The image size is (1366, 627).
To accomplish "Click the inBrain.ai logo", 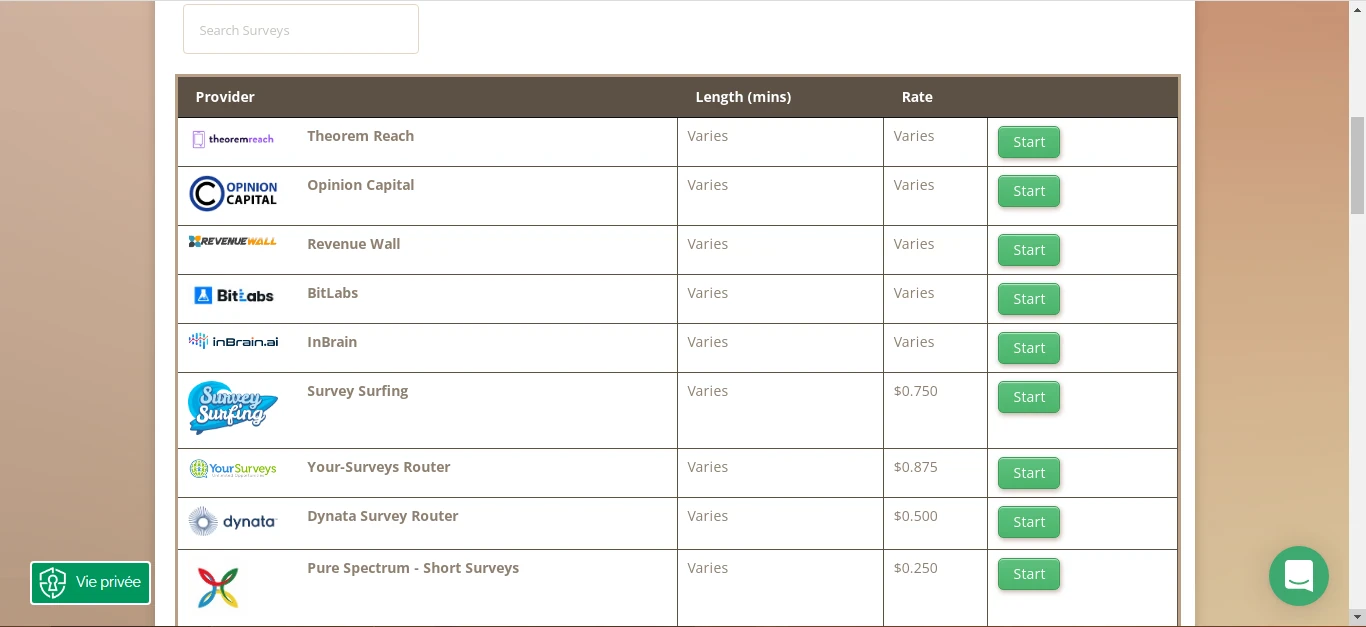I will [x=233, y=341].
